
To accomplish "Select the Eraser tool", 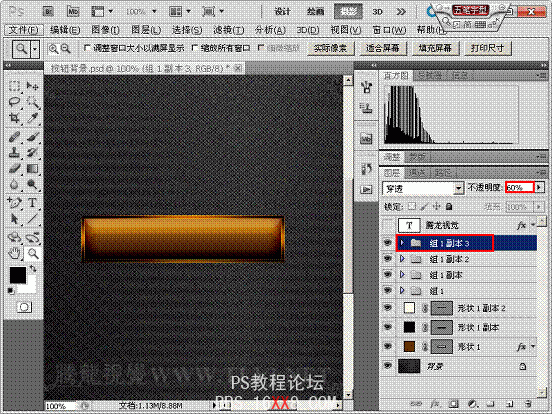I will point(14,169).
